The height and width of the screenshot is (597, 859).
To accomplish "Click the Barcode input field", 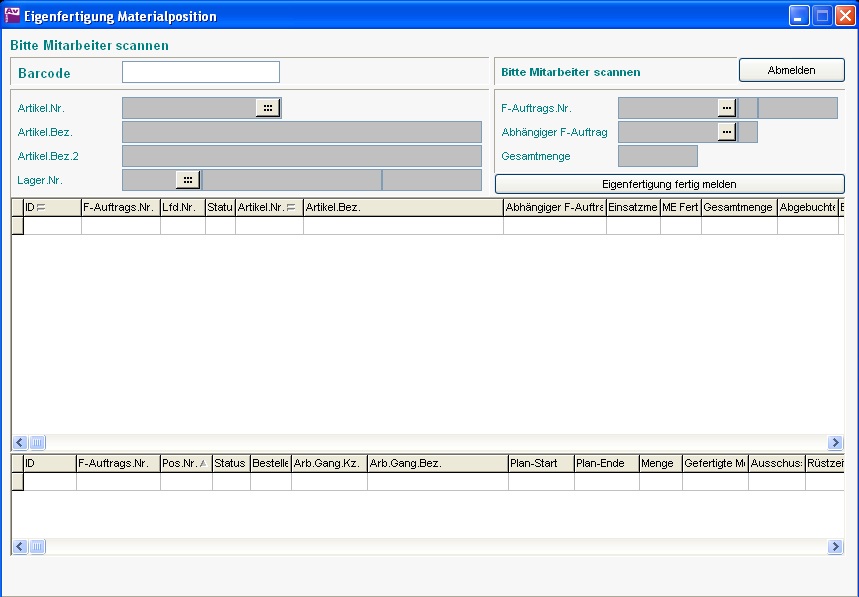I will coord(200,72).
